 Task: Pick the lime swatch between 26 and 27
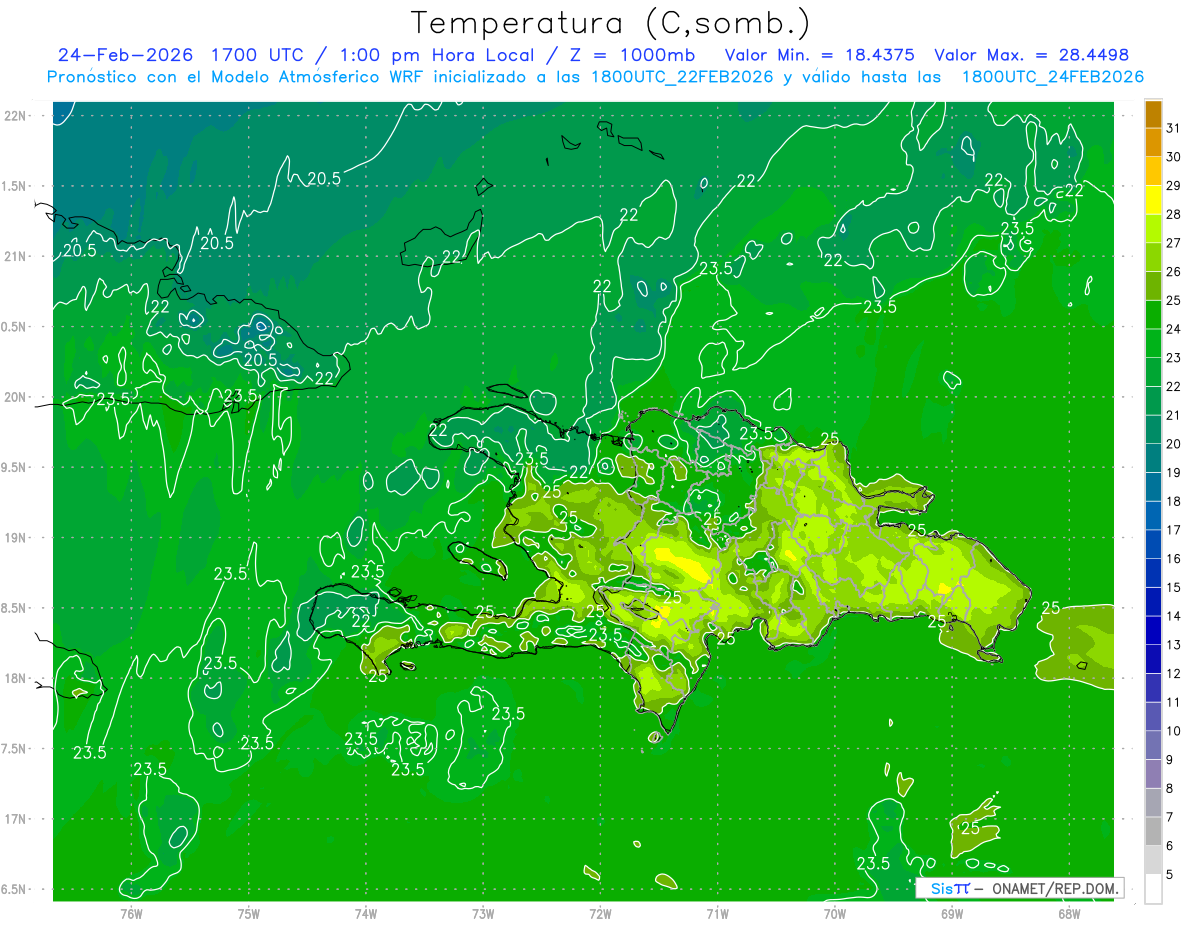point(1153,258)
